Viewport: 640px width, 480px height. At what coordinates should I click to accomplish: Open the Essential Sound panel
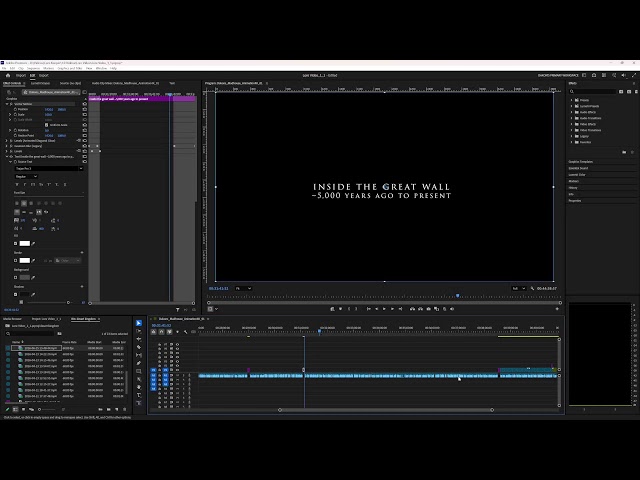[x=578, y=168]
